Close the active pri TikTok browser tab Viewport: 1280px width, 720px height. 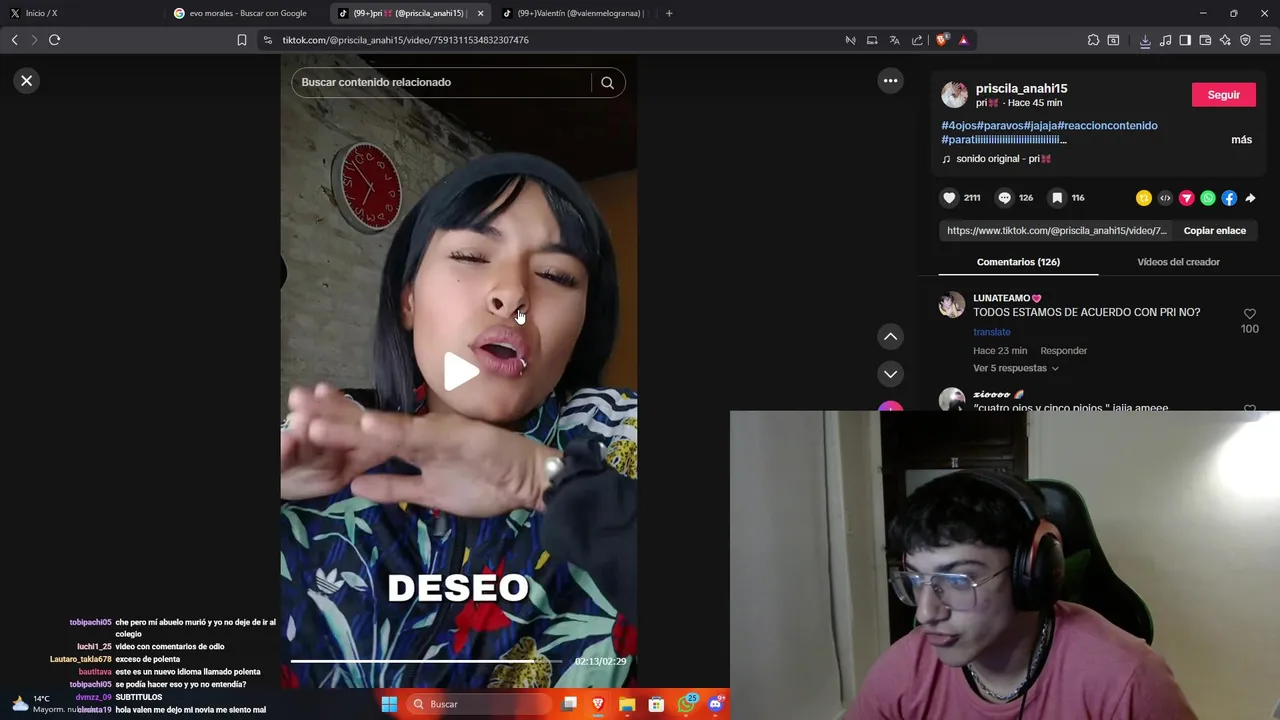pos(480,13)
